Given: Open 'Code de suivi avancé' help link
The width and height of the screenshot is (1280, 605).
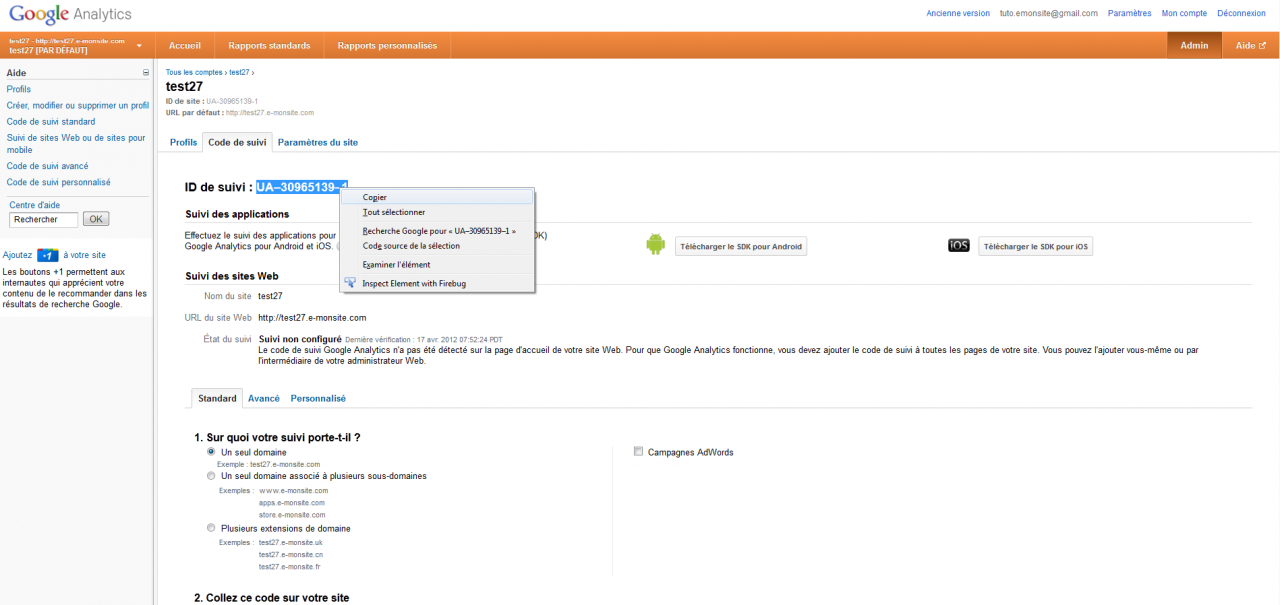Looking at the screenshot, I should pos(48,166).
